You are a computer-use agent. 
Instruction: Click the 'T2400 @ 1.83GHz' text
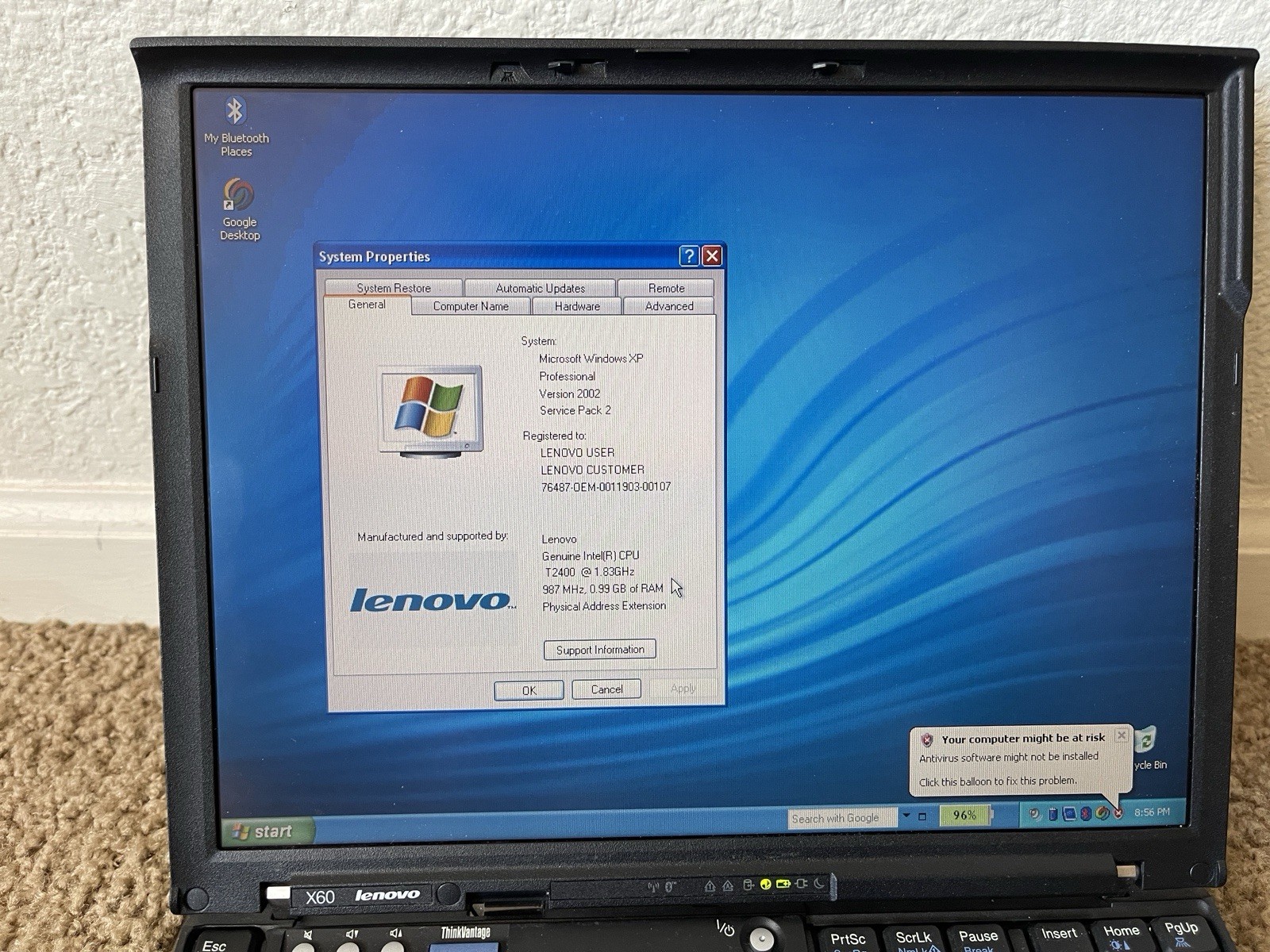click(590, 572)
